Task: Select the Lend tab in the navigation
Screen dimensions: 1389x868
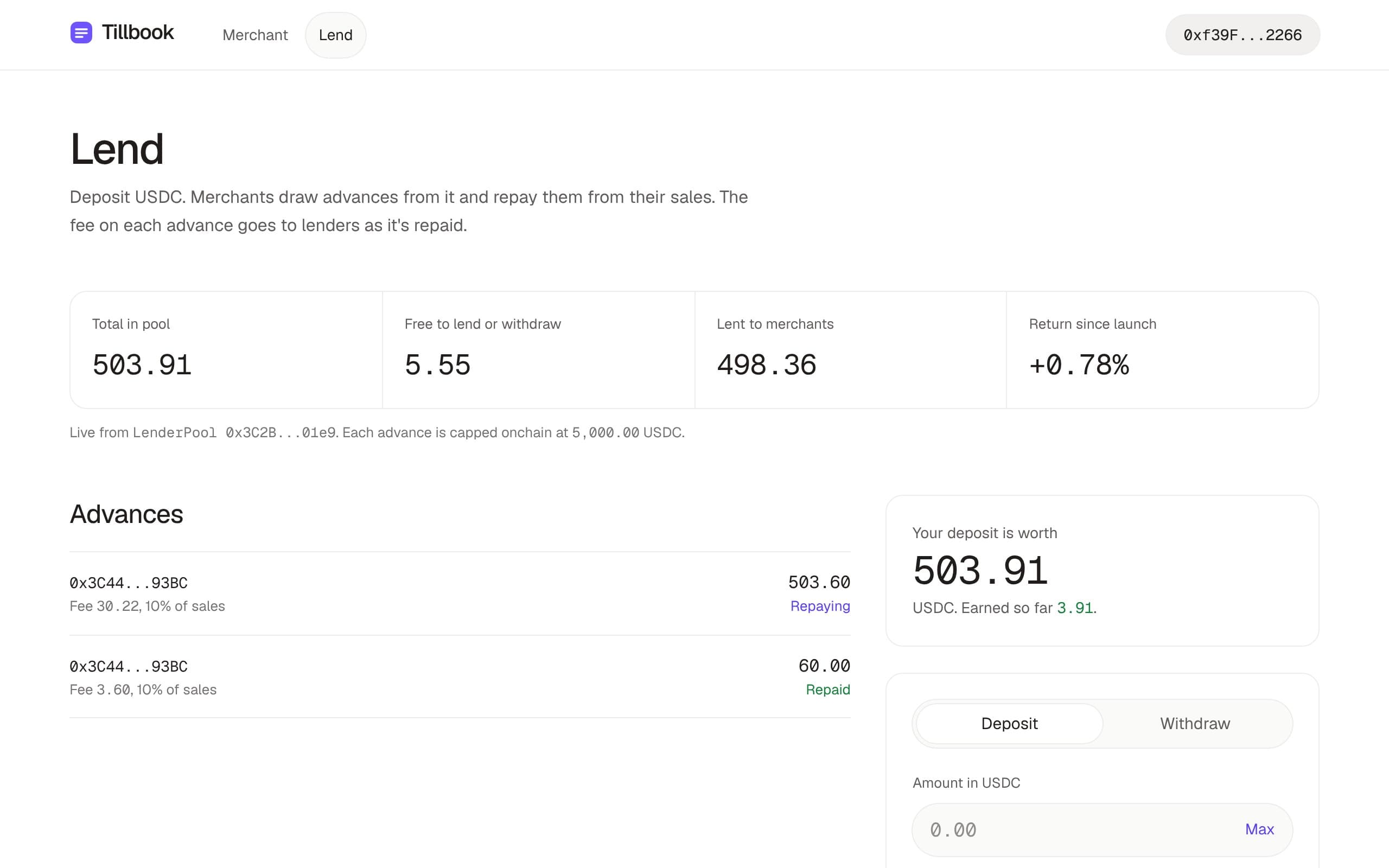Action: tap(335, 35)
